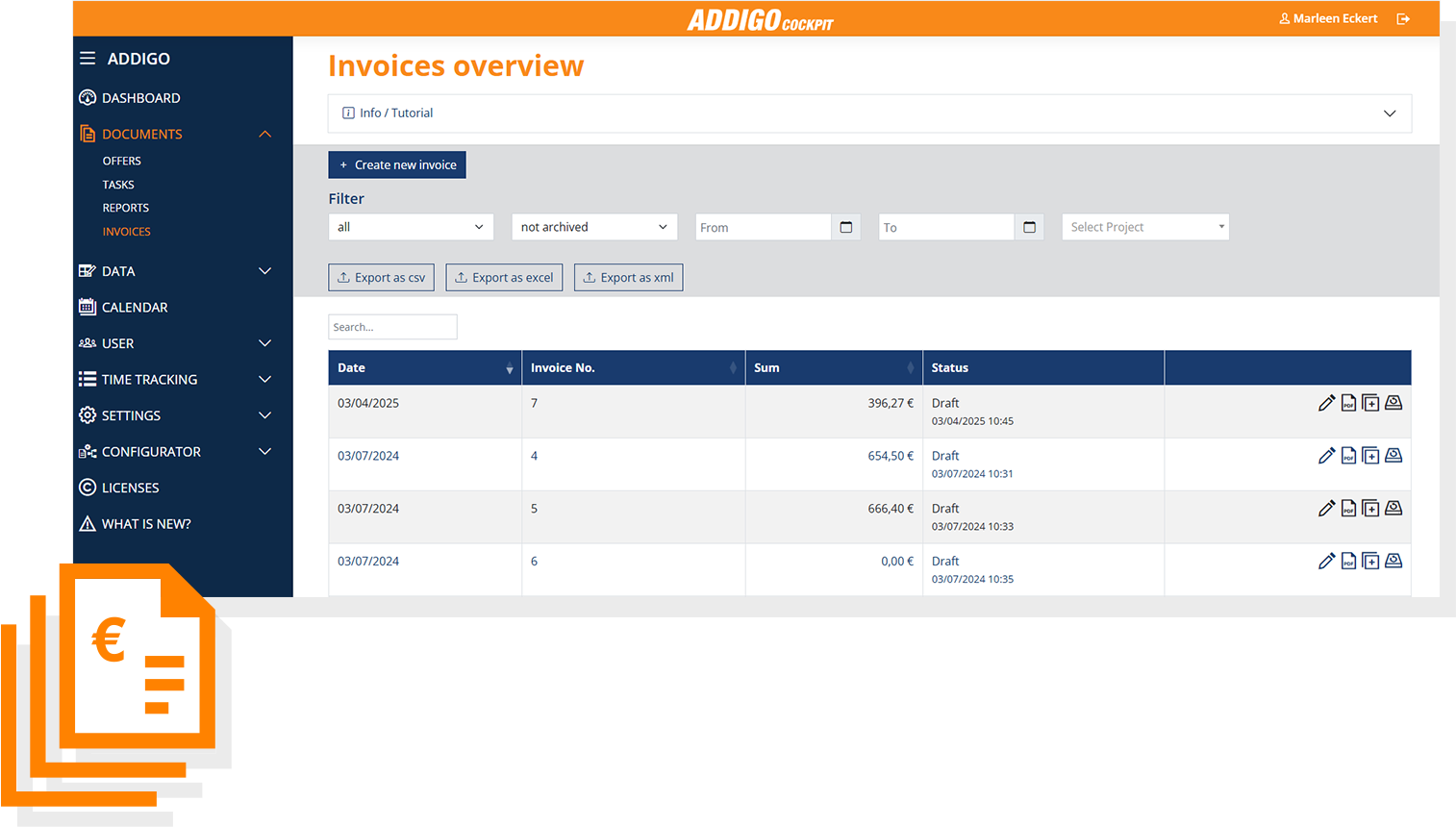
Task: Expand the TIME TRACKING menu section
Action: [x=265, y=380]
